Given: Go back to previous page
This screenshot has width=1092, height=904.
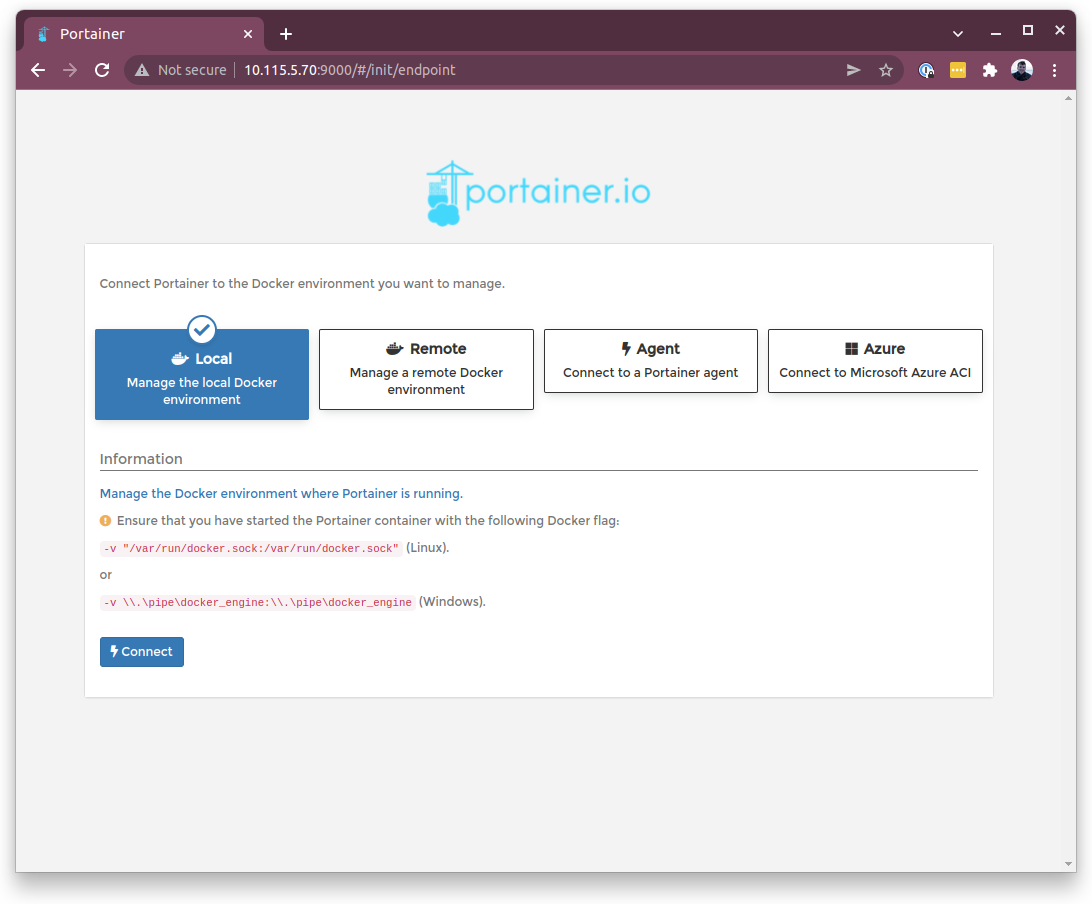Looking at the screenshot, I should (x=38, y=70).
